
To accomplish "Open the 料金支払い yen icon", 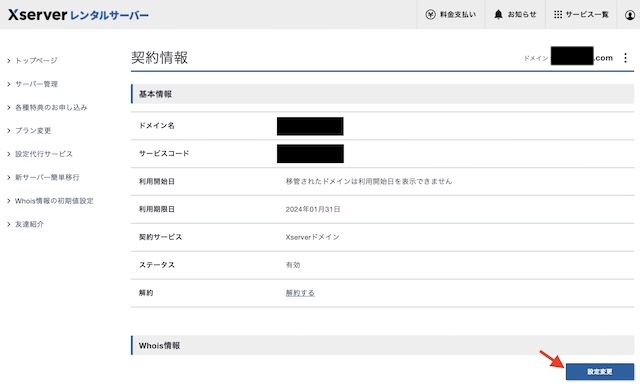I will (x=430, y=15).
